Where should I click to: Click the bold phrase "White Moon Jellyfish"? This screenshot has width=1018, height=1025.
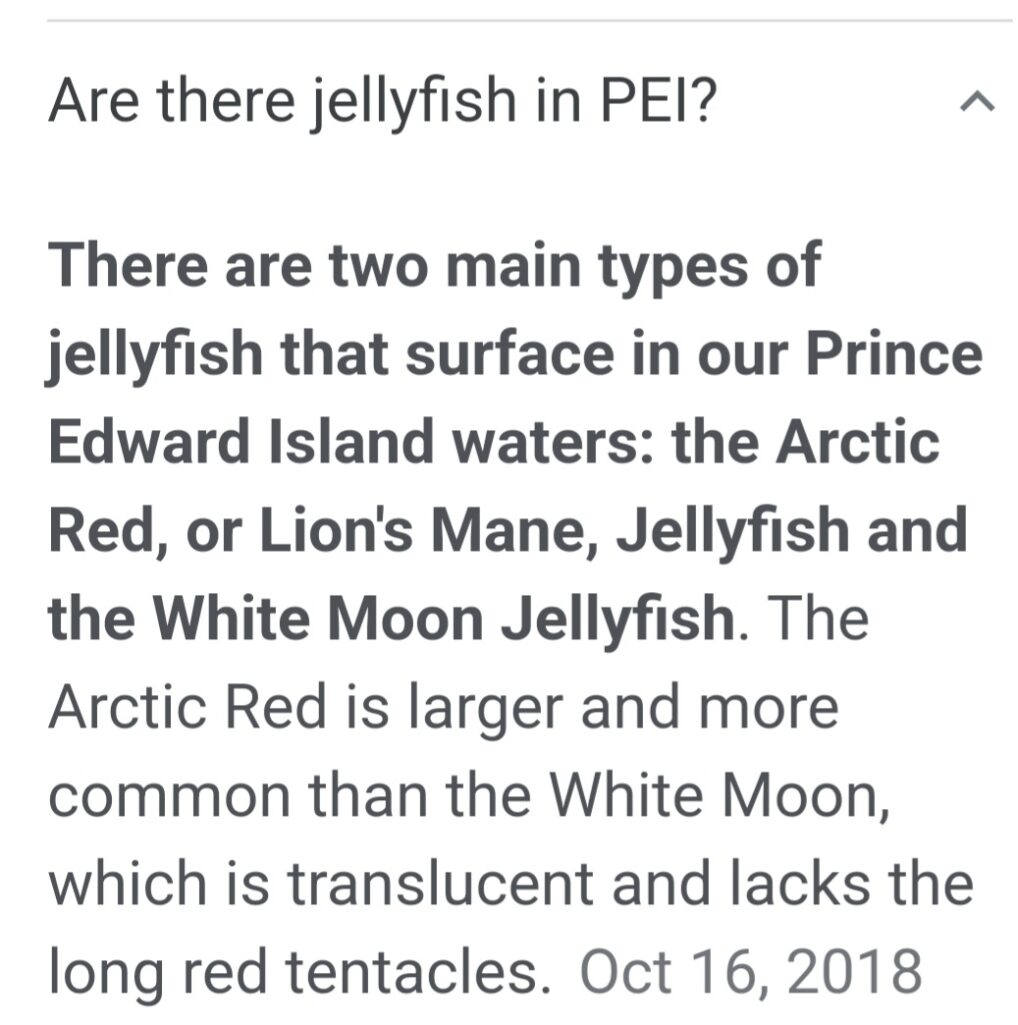pos(443,618)
